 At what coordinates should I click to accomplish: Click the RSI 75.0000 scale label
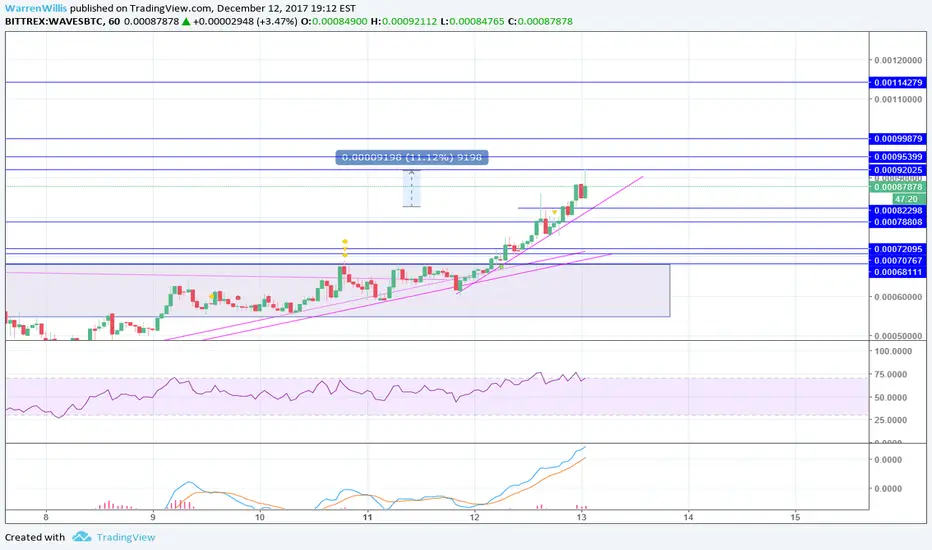pos(890,374)
